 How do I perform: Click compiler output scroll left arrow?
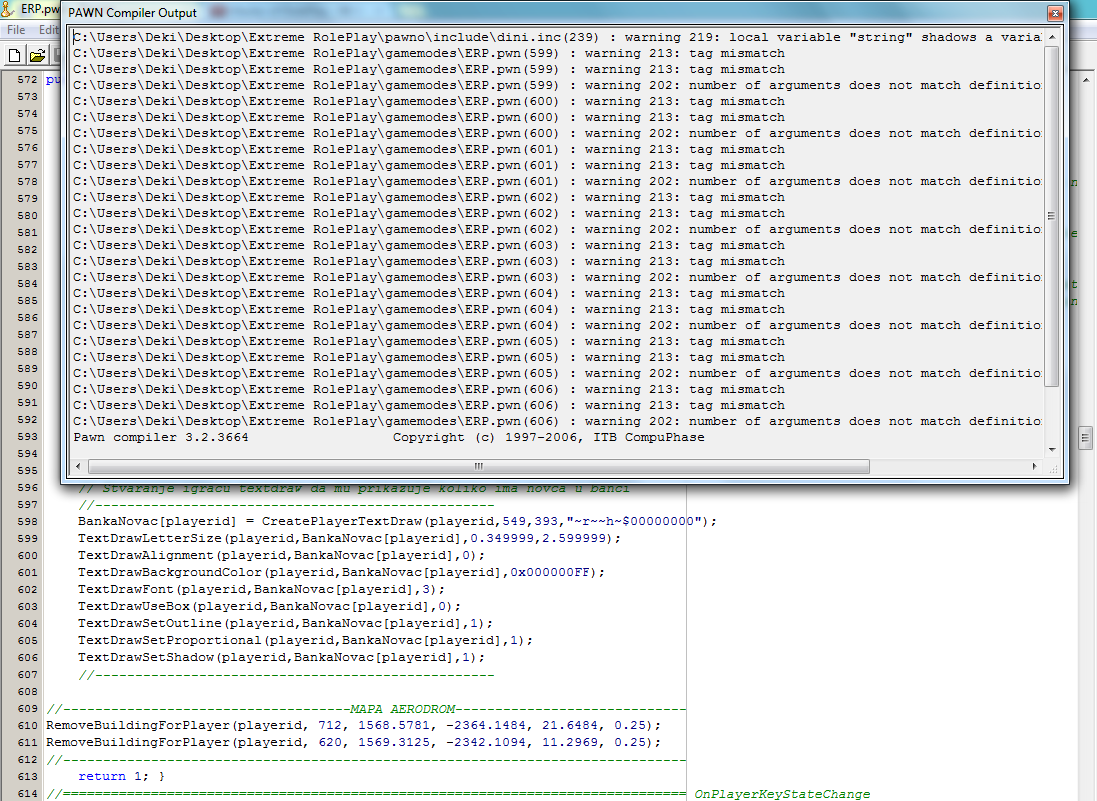78,466
